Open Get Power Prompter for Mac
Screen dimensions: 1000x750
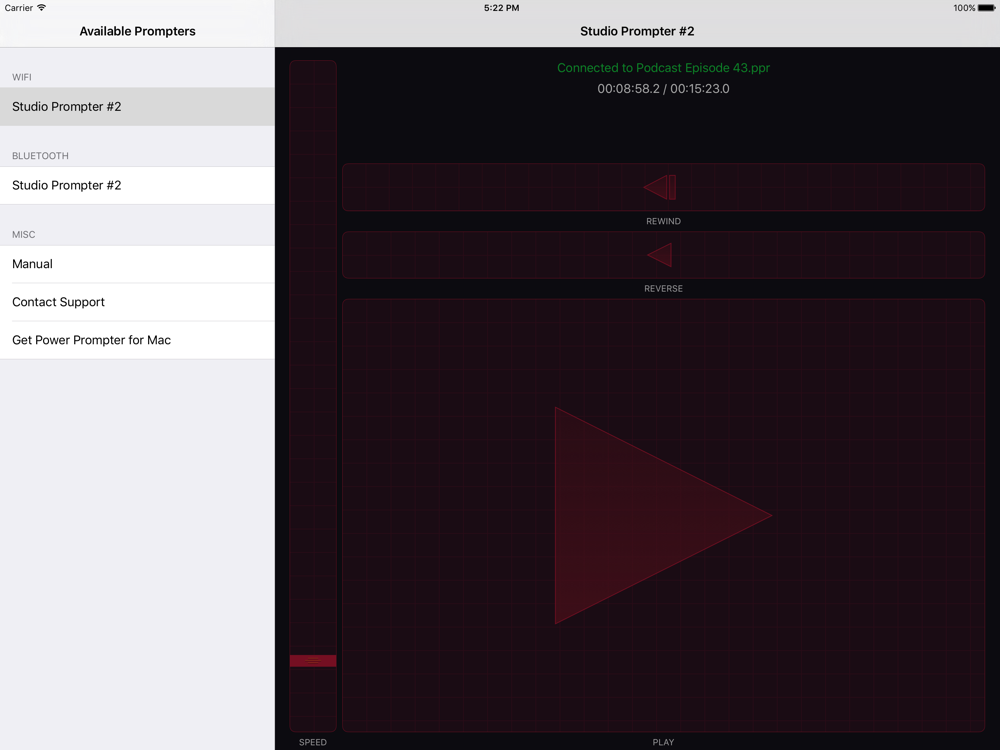pos(137,340)
